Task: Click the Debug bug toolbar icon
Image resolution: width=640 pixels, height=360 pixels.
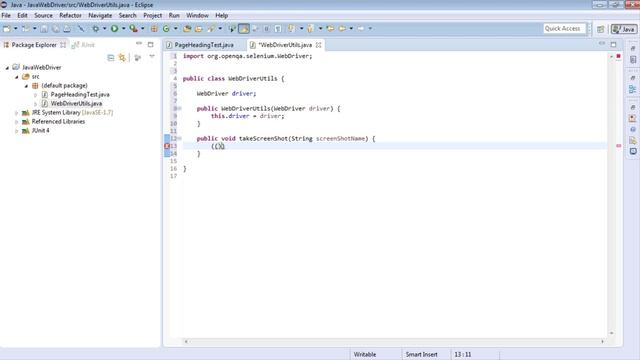Action: pos(96,29)
